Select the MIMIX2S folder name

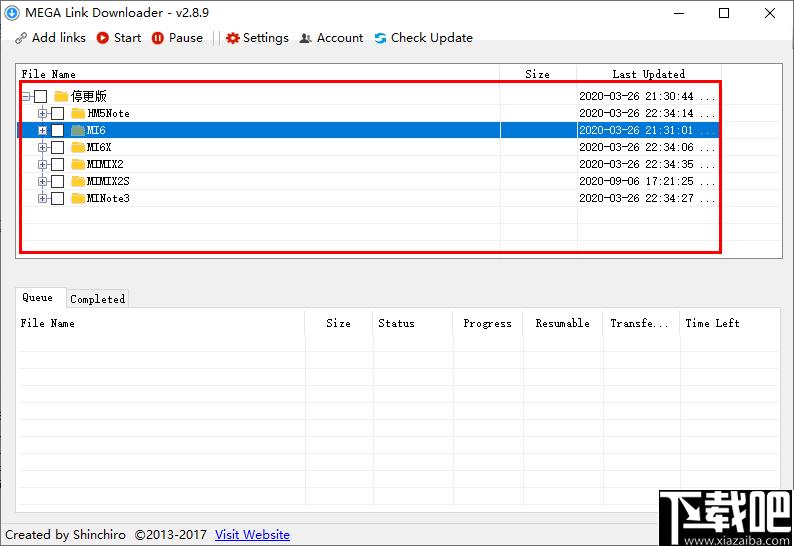(108, 181)
